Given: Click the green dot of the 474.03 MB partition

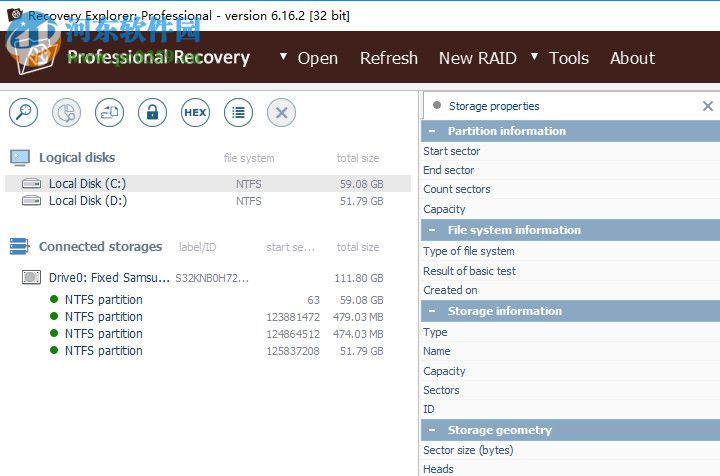Looking at the screenshot, I should point(54,333).
